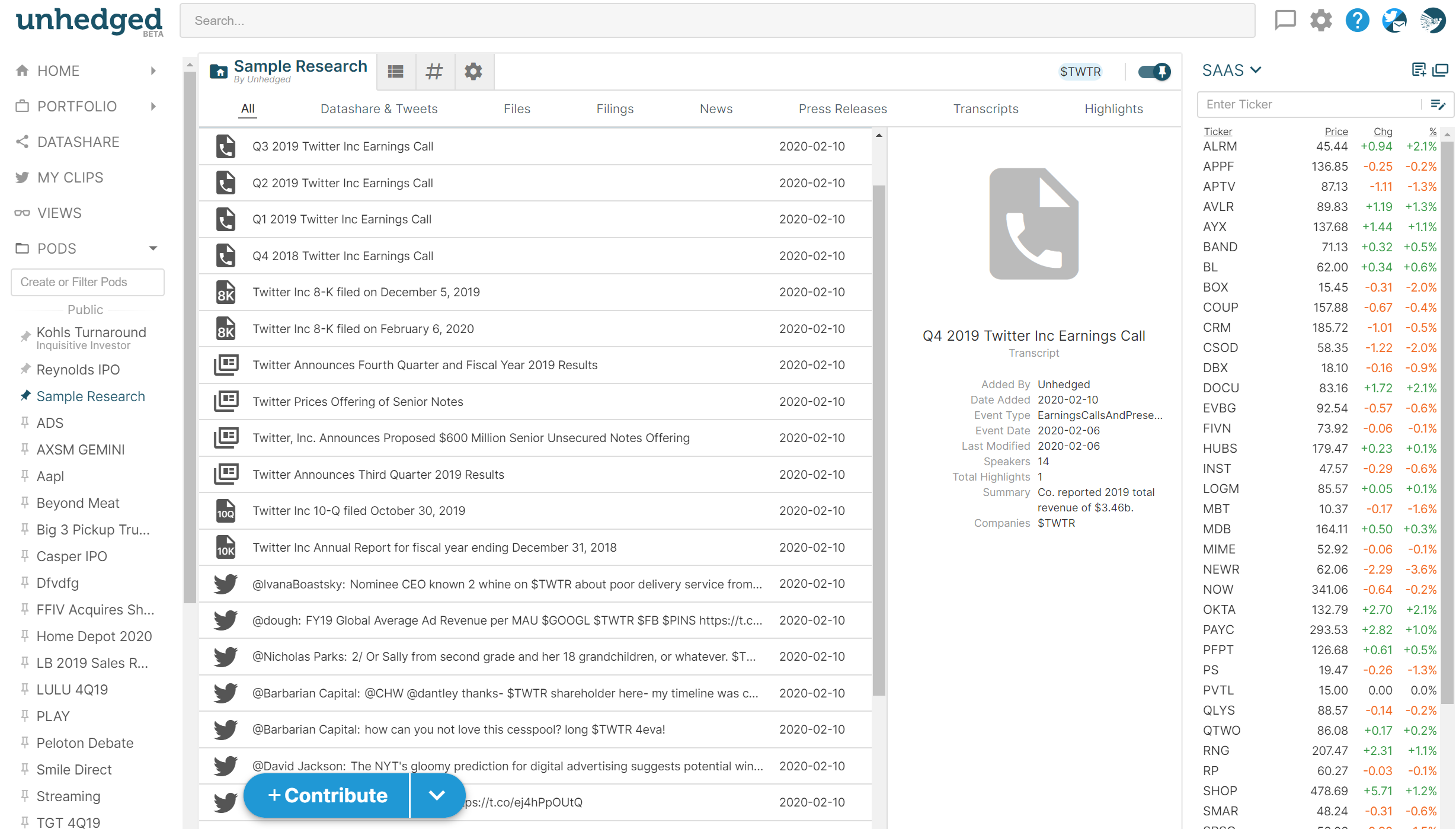Switch to the Transcripts tab
The image size is (1456, 829).
pos(985,109)
